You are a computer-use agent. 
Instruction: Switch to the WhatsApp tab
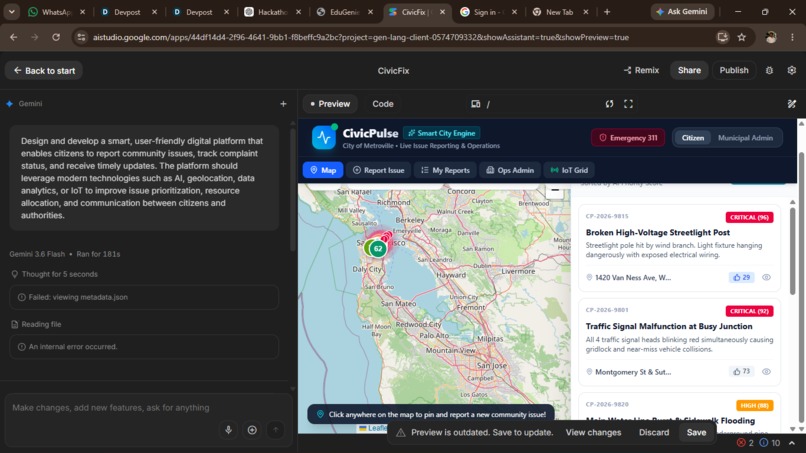[57, 12]
